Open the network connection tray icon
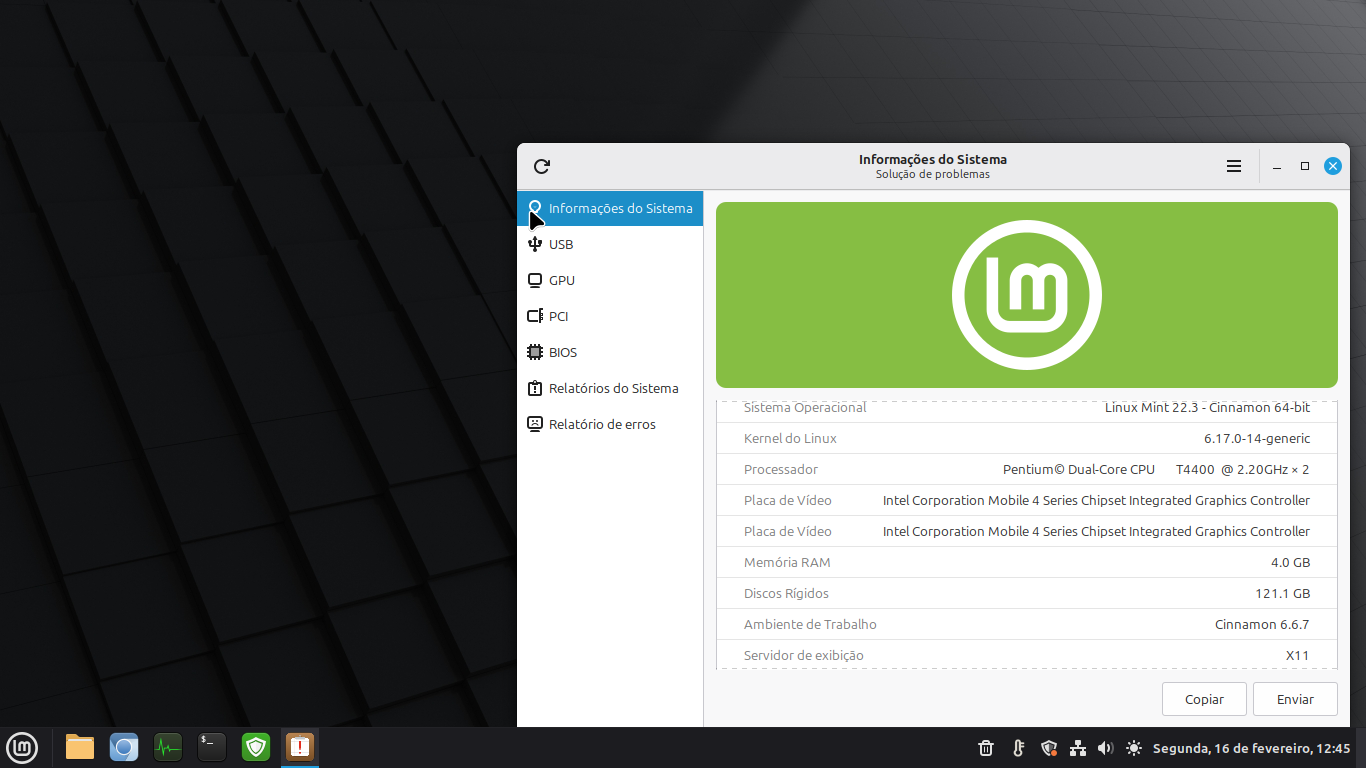This screenshot has width=1366, height=768. pos(1078,748)
